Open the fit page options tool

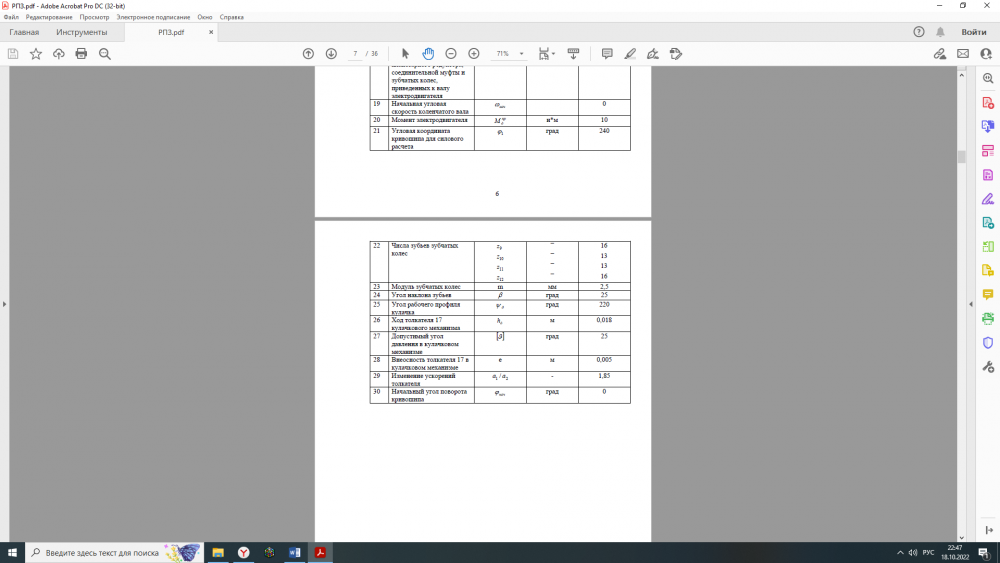547,54
